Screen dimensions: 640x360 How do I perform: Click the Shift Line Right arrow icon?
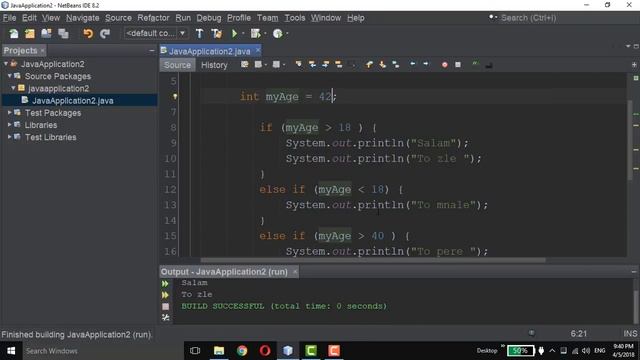[x=426, y=64]
